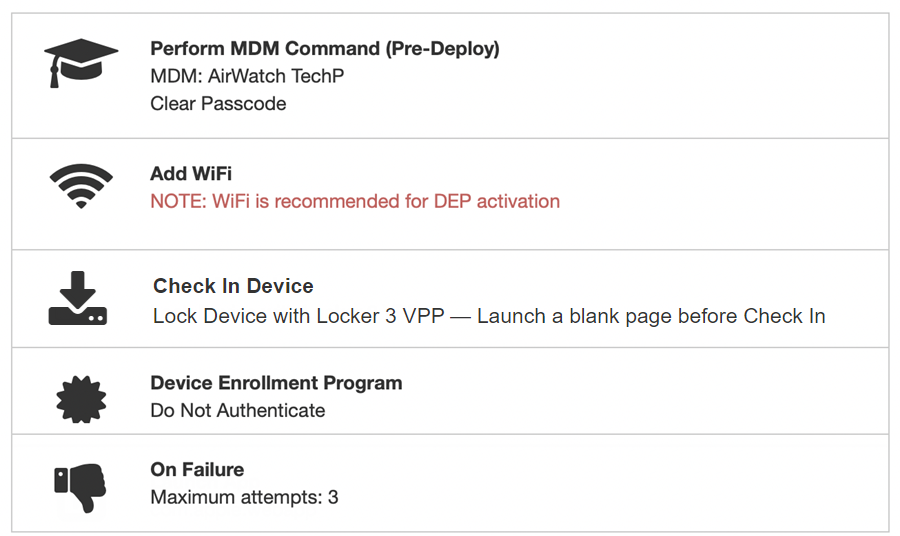
Task: Click the WiFi signal icon
Action: [81, 186]
